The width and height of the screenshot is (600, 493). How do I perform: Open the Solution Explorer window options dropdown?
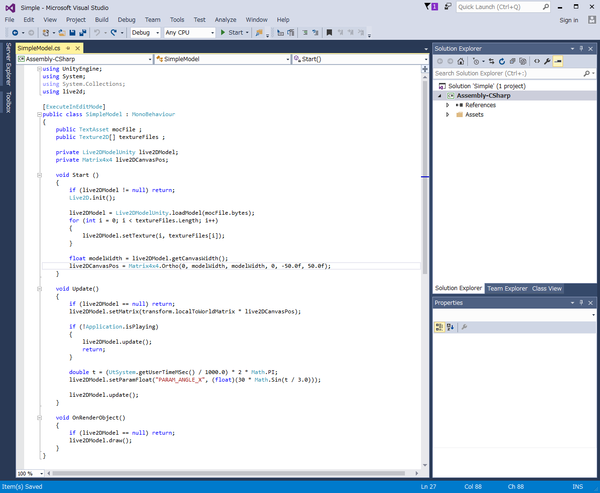tap(572, 49)
